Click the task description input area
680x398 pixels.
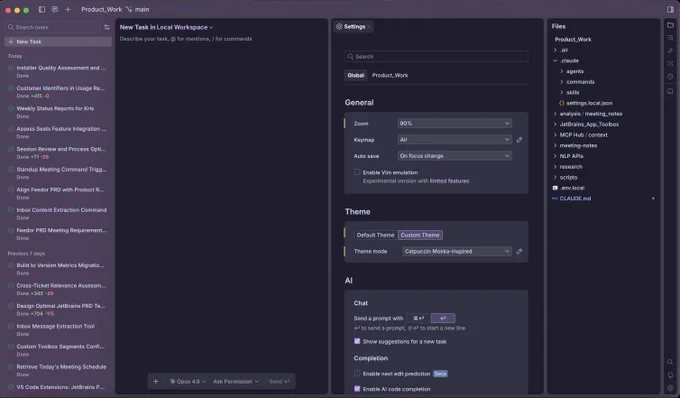click(x=221, y=39)
